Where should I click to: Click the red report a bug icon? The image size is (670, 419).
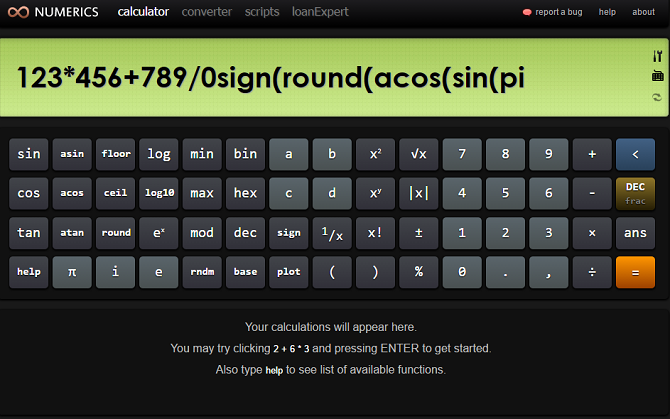pos(527,12)
